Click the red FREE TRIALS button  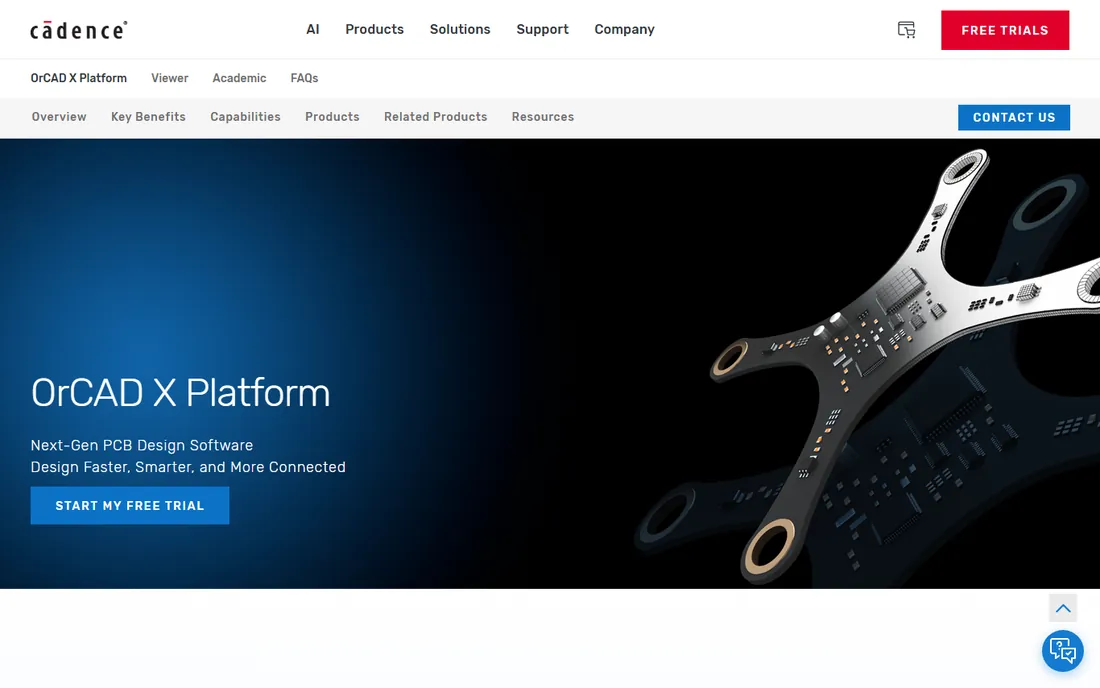(x=1005, y=30)
